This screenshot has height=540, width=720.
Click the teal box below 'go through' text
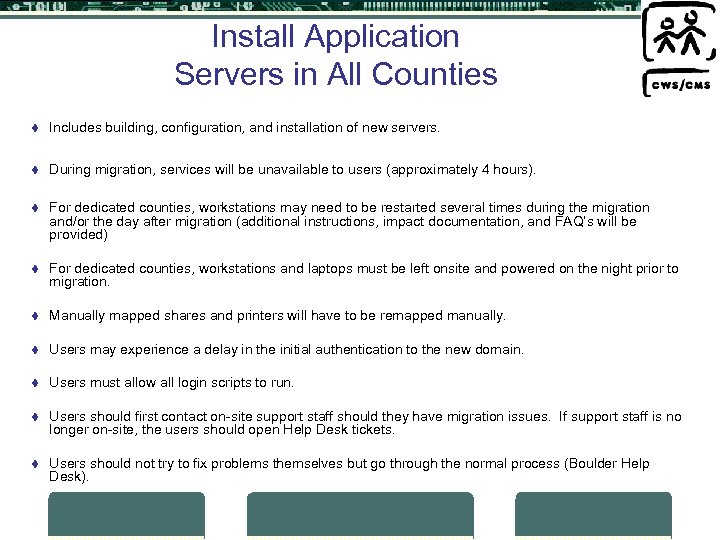[360, 514]
